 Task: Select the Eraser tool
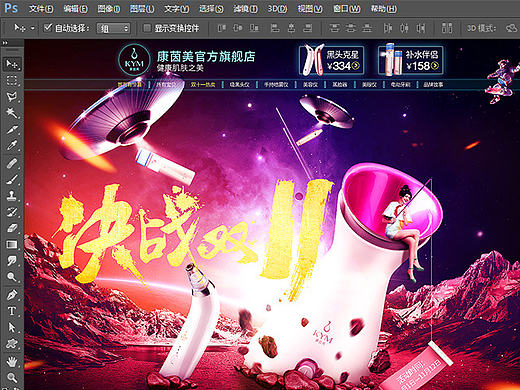tap(12, 228)
